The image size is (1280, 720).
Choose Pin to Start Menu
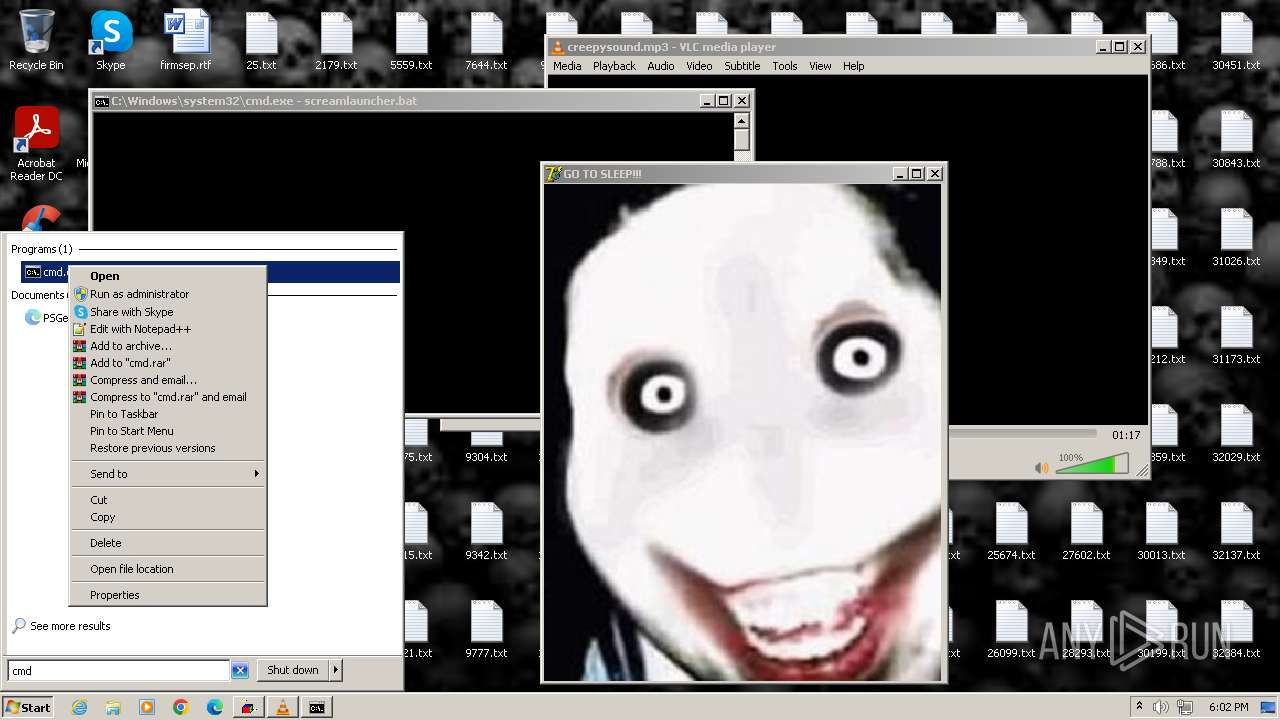point(167,431)
